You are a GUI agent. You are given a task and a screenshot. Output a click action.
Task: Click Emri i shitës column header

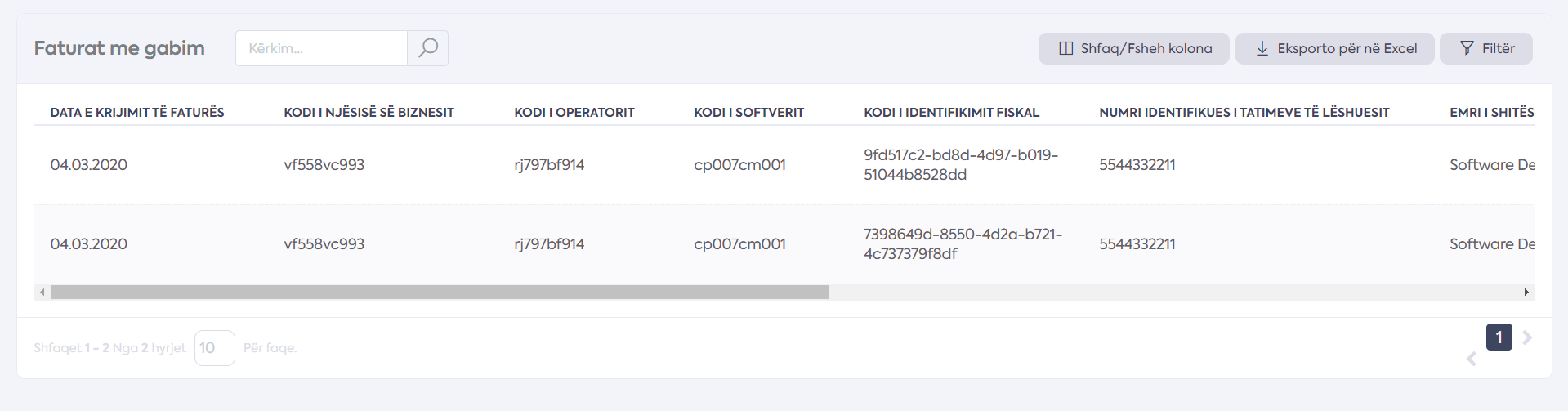pos(1491,113)
